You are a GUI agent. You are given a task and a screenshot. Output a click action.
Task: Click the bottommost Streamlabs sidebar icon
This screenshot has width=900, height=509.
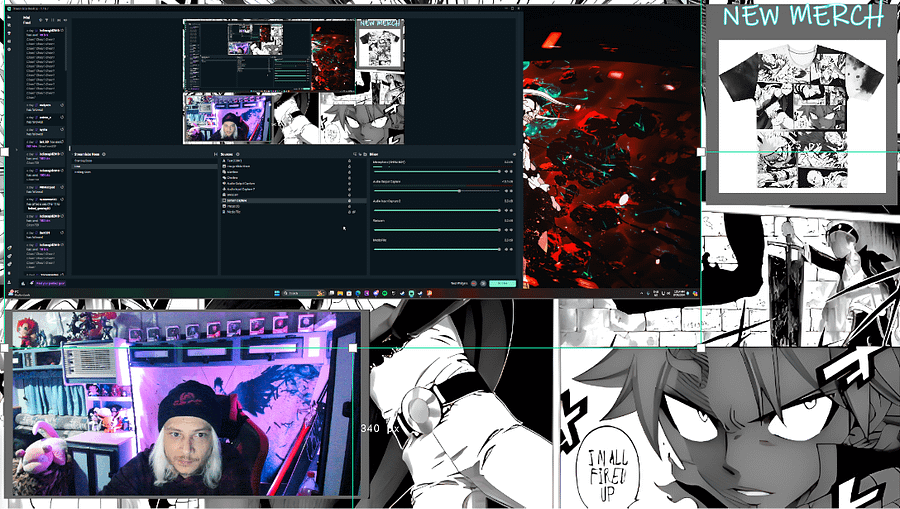click(x=9, y=282)
